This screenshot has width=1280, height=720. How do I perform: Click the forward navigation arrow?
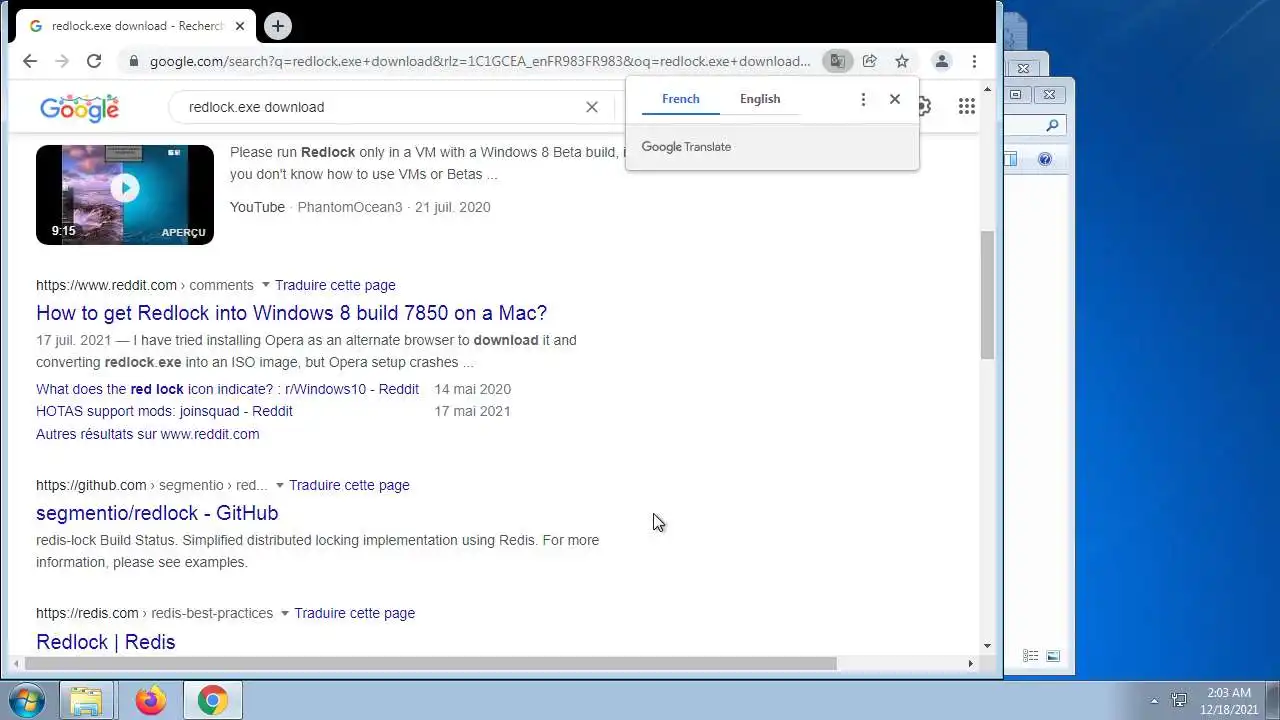coord(62,61)
